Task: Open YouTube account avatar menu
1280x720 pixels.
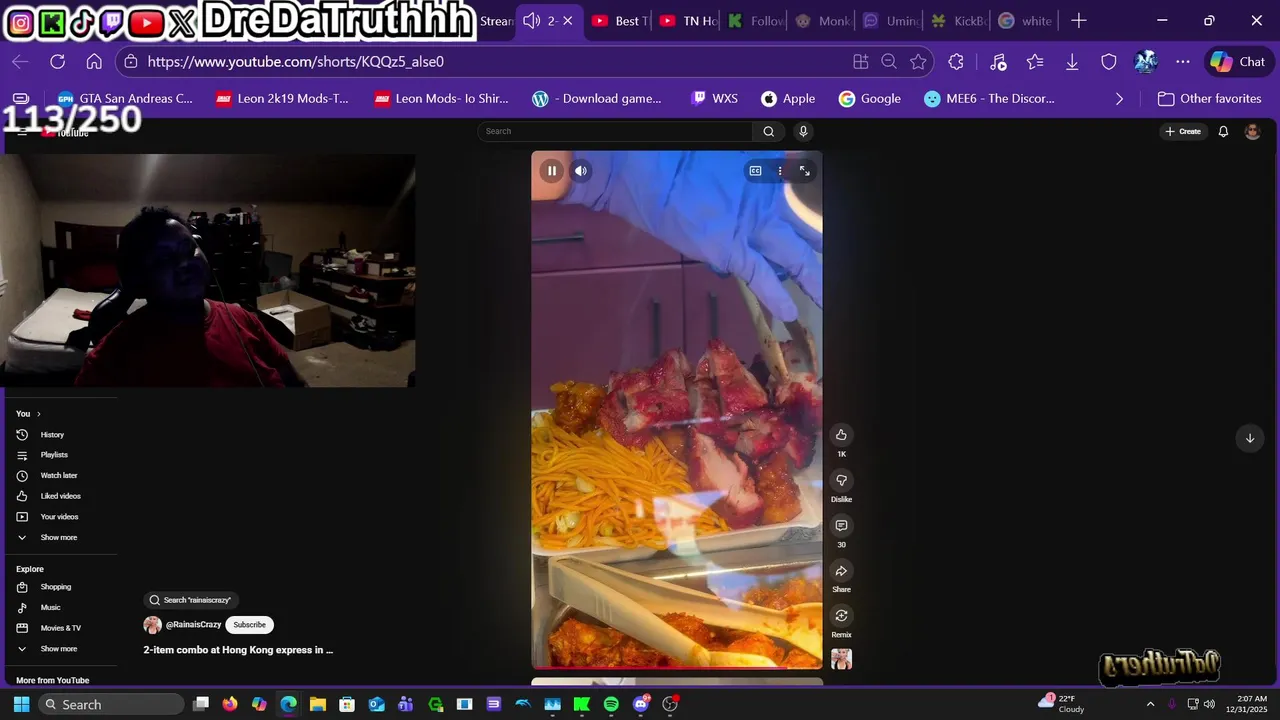Action: [x=1252, y=131]
